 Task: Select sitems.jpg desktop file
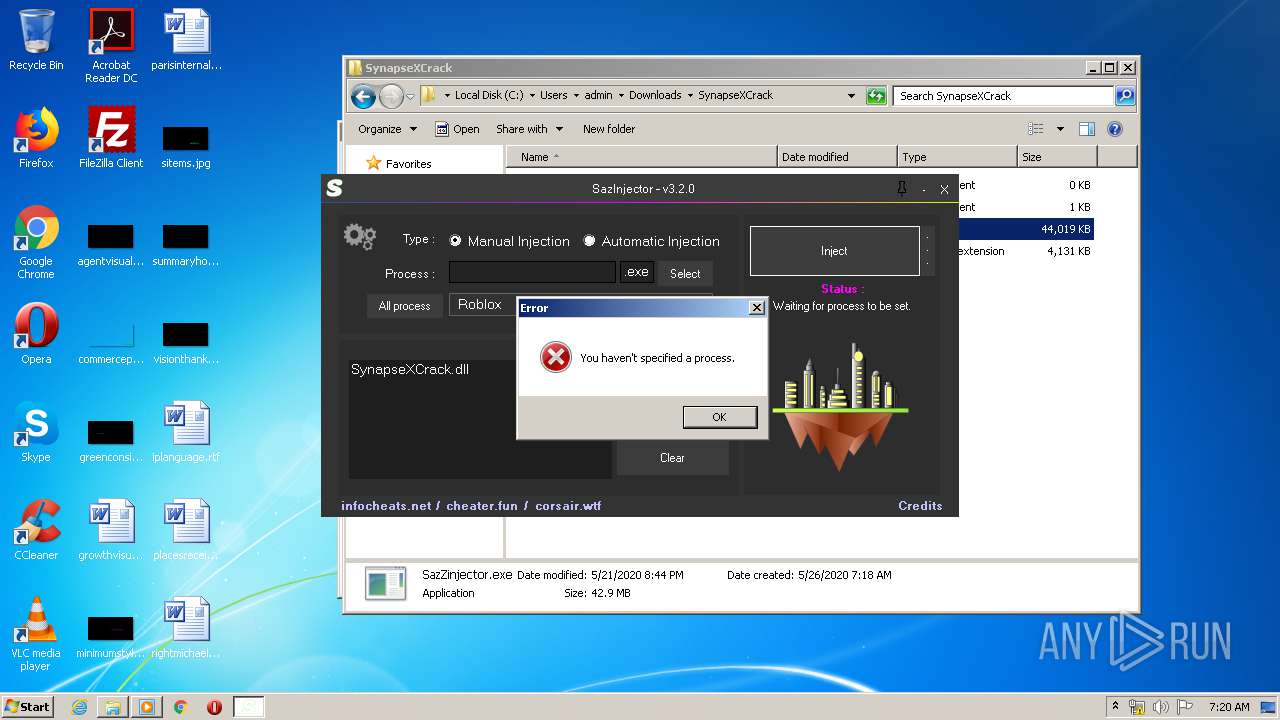coord(186,146)
